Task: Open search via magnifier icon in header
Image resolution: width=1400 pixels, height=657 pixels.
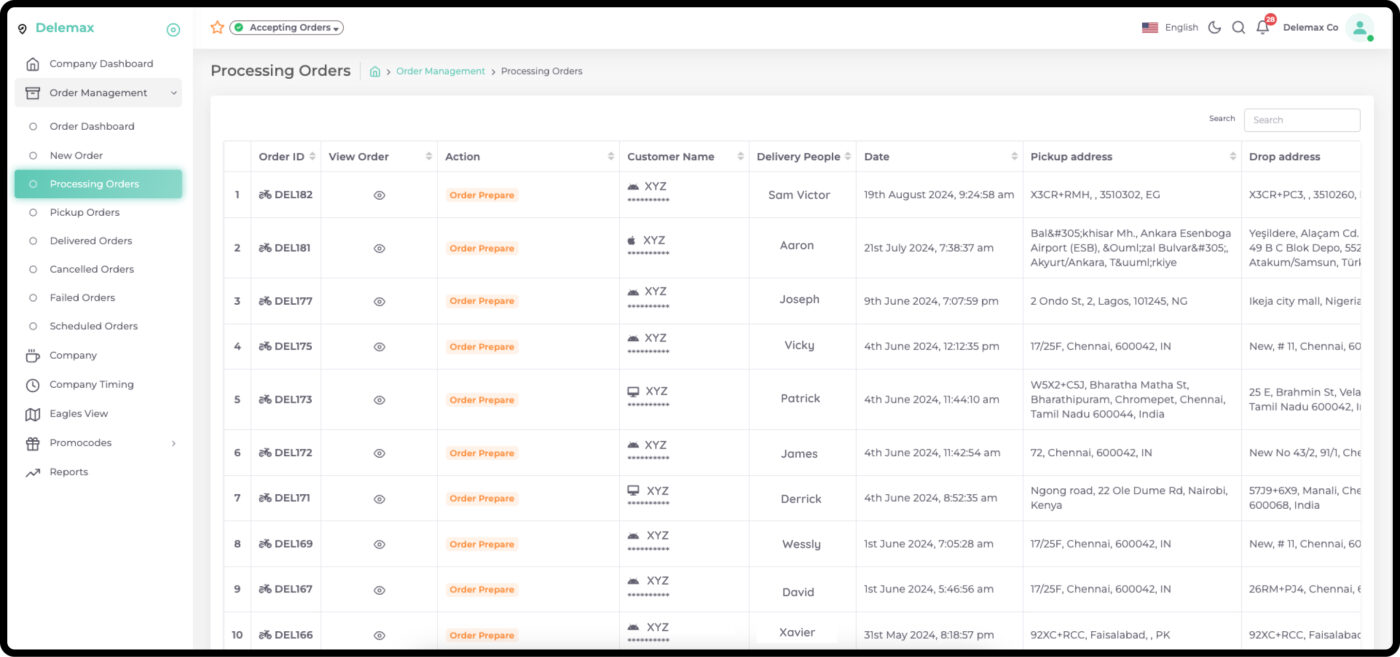Action: coord(1238,28)
